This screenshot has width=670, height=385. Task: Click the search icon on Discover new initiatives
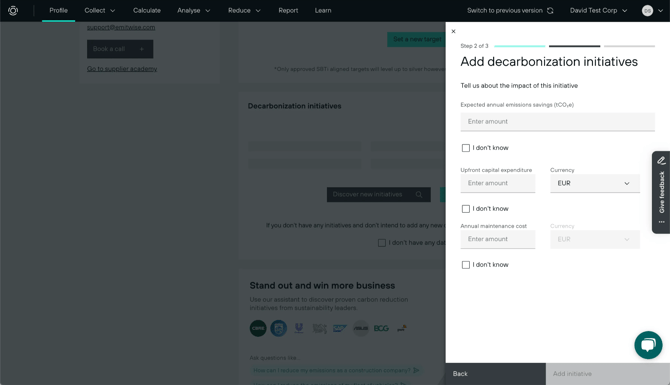[x=419, y=194]
